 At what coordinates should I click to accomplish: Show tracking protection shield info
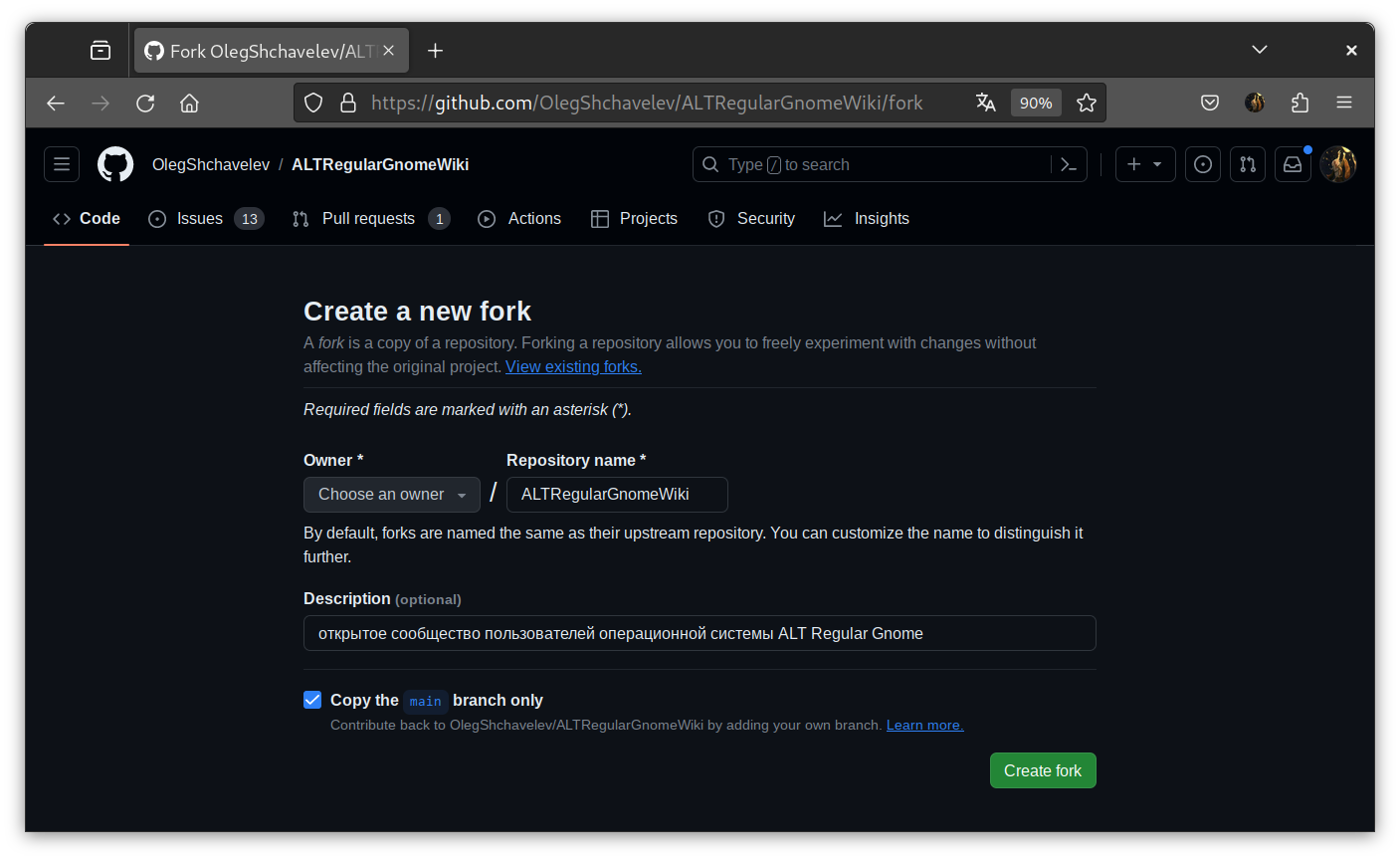(x=313, y=103)
